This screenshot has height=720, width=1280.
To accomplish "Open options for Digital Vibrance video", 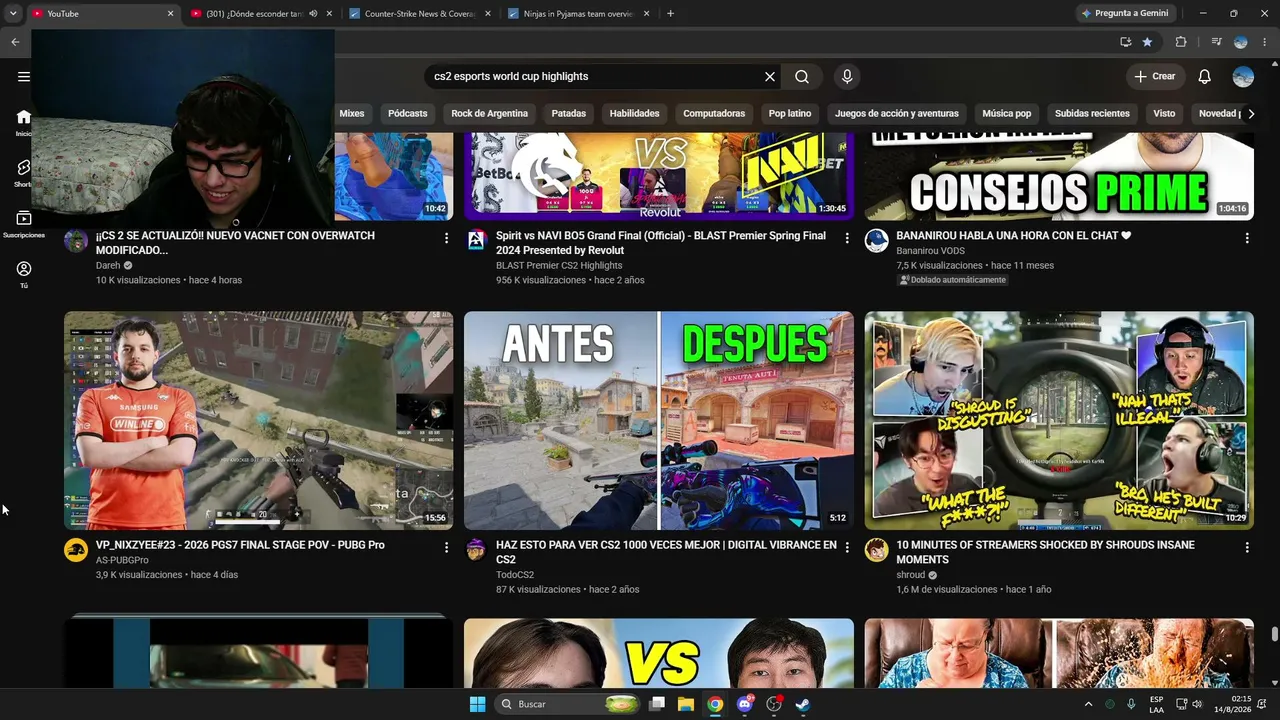I will pyautogui.click(x=847, y=547).
